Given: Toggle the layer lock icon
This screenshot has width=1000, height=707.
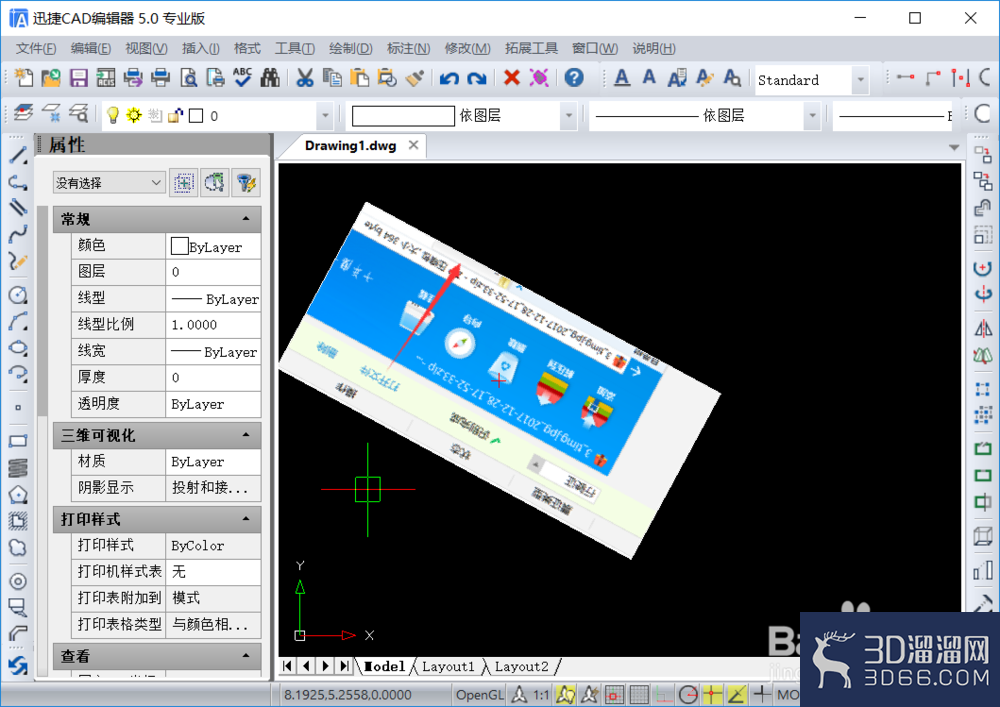Looking at the screenshot, I should click(175, 115).
